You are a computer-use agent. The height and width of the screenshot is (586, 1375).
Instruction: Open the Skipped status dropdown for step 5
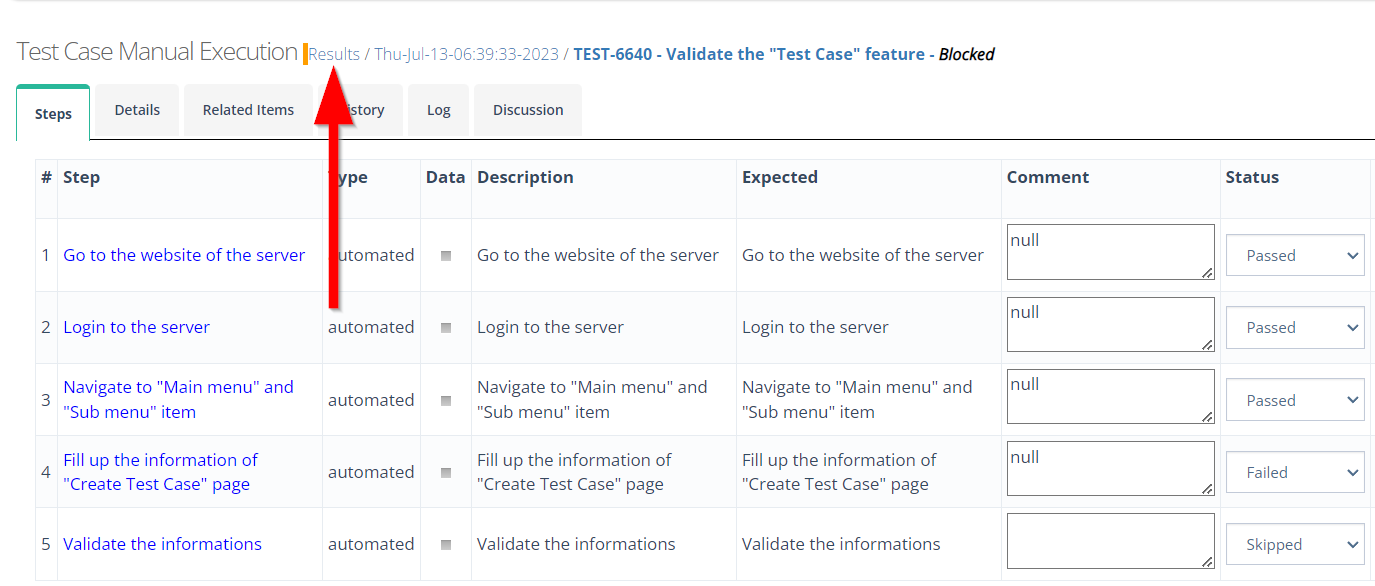tap(1295, 545)
